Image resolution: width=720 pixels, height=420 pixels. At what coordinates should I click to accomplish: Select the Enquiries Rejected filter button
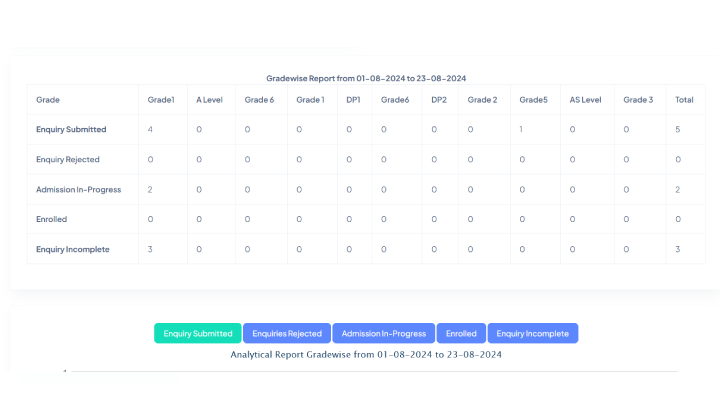click(x=287, y=333)
